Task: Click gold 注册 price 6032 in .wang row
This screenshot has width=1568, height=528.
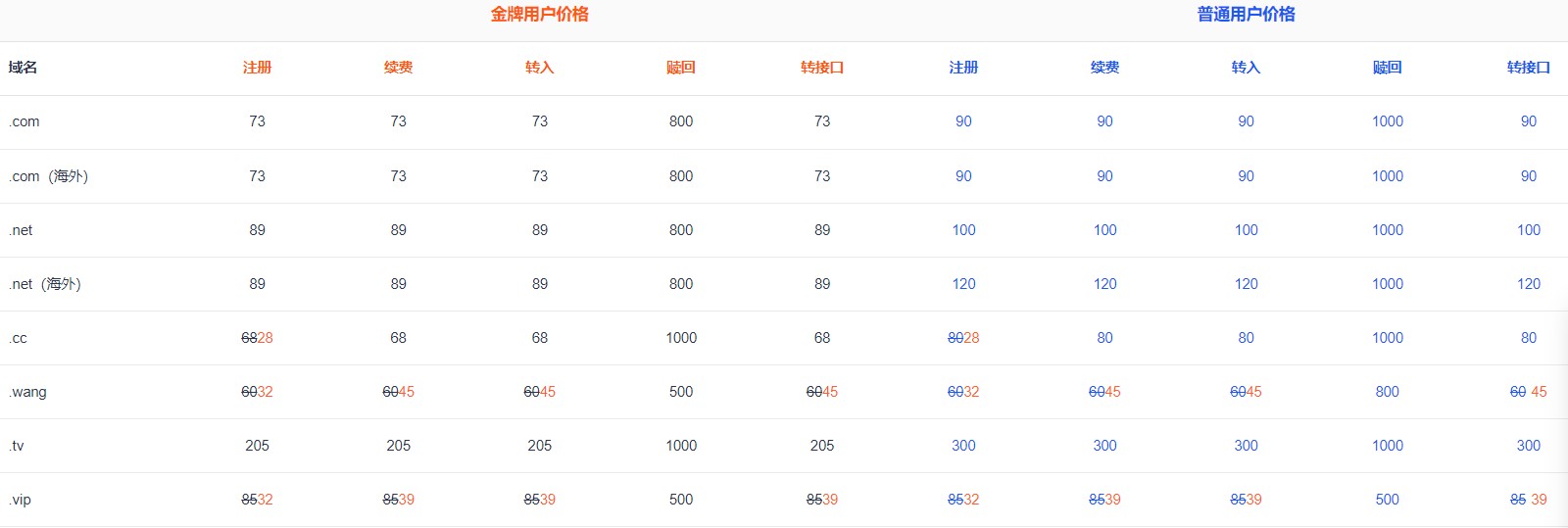Action: pos(257,392)
